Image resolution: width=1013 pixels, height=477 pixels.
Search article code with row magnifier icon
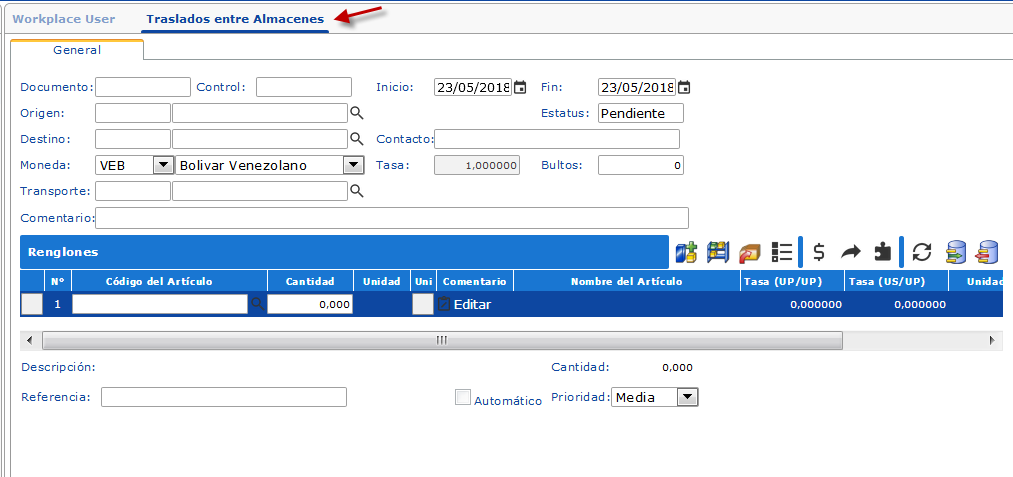tap(257, 303)
